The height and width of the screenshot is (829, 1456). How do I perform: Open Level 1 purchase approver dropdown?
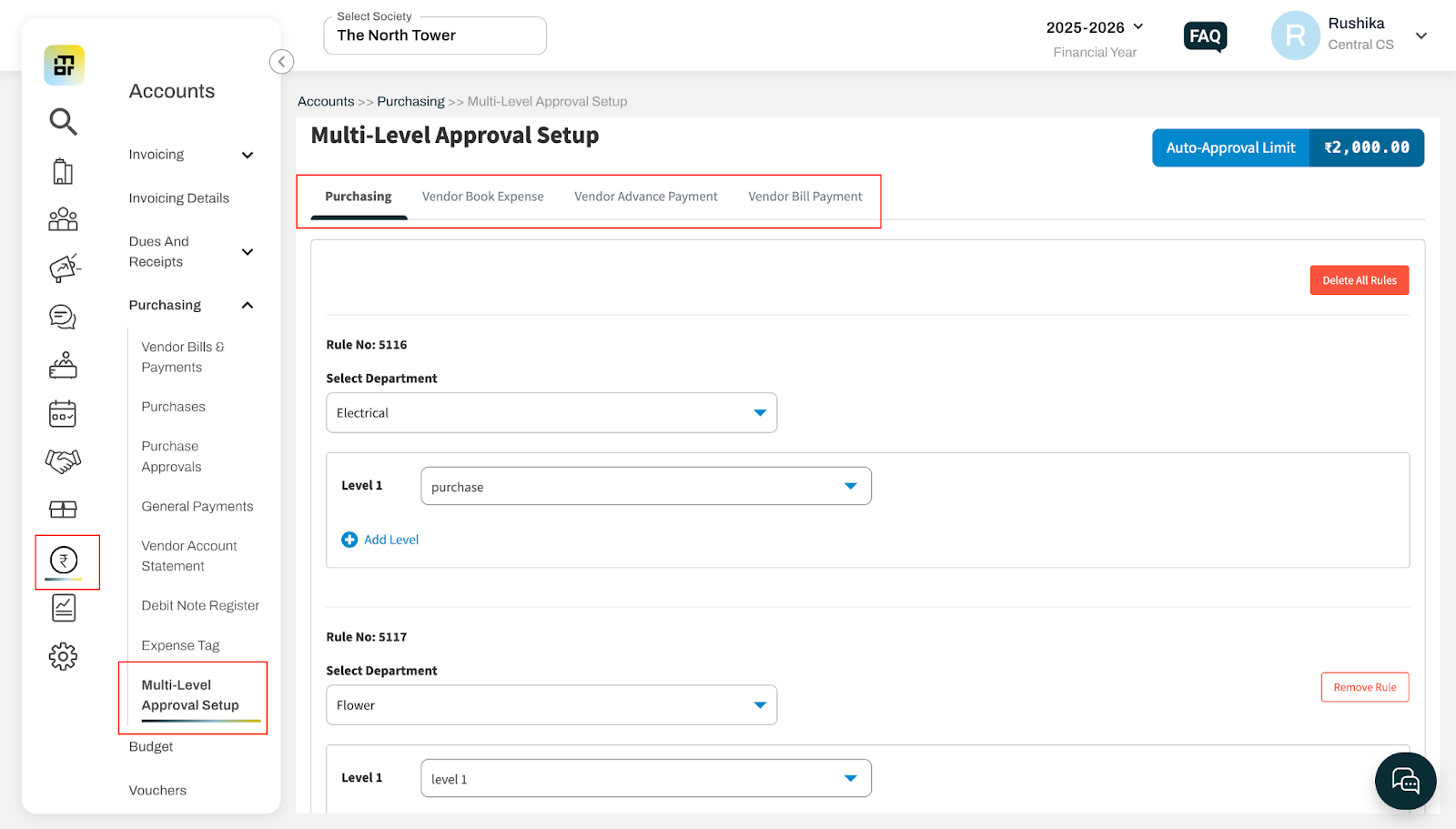click(645, 487)
